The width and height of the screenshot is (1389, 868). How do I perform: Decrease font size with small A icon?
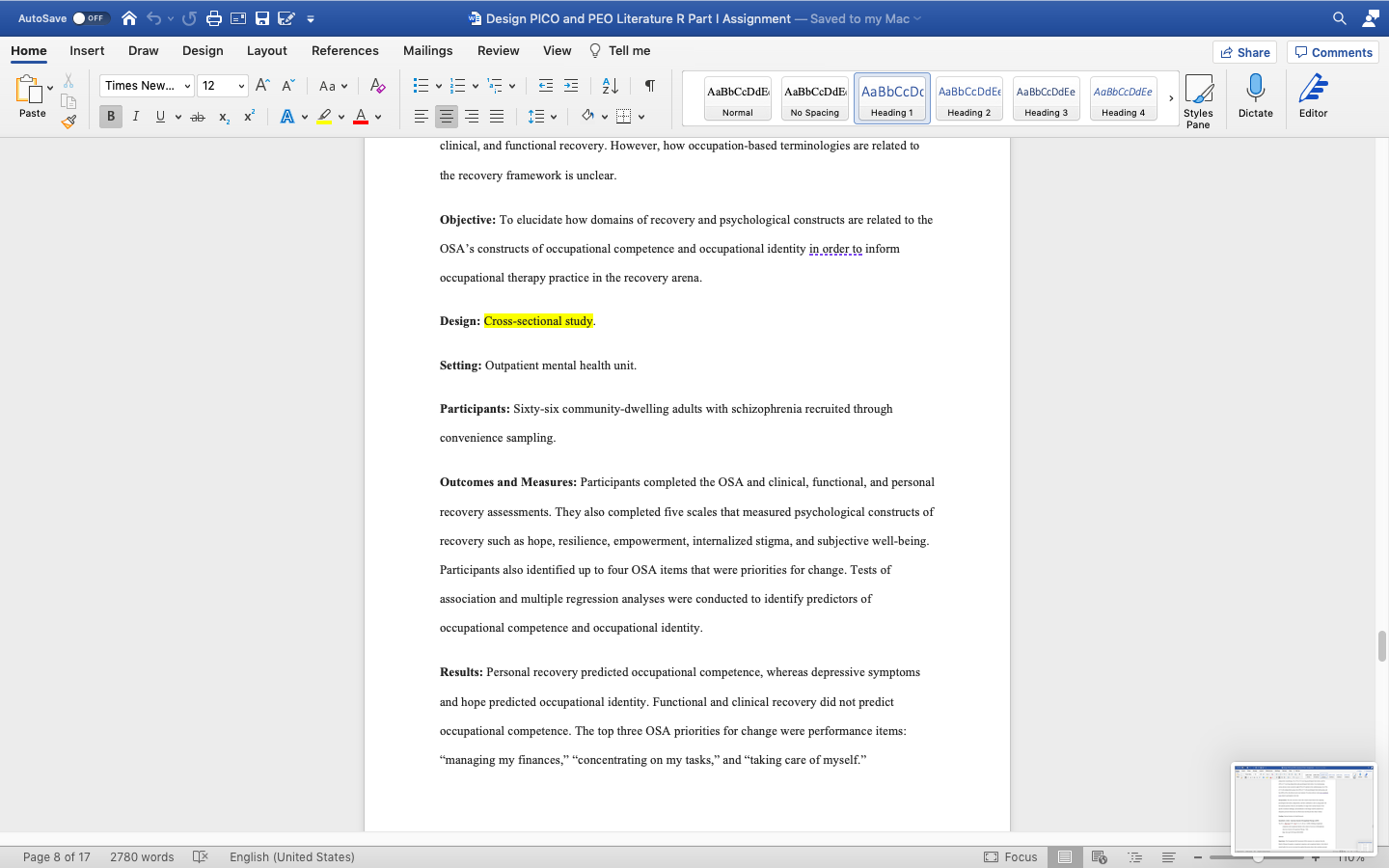[x=287, y=86]
